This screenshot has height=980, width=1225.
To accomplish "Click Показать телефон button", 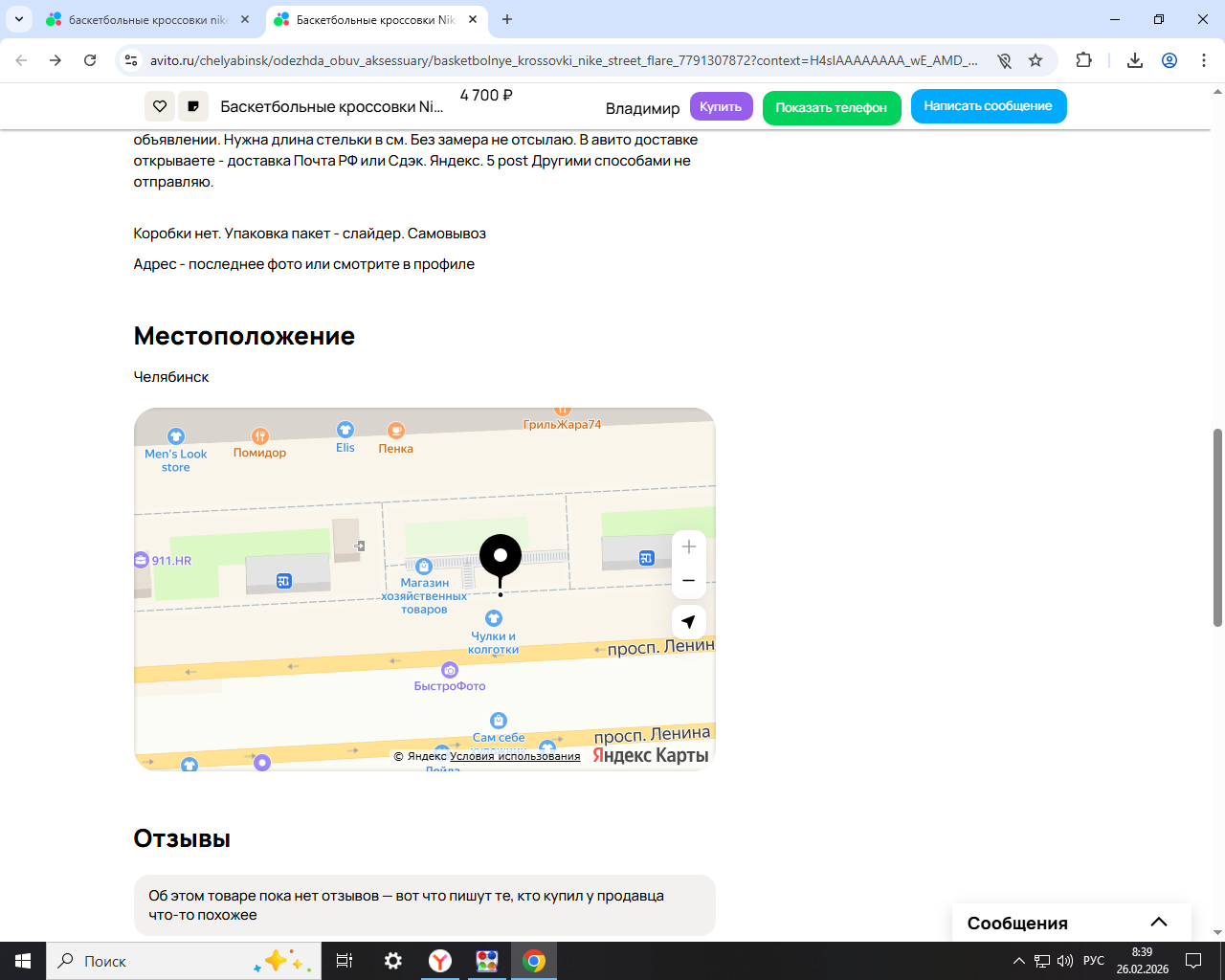I will (832, 107).
